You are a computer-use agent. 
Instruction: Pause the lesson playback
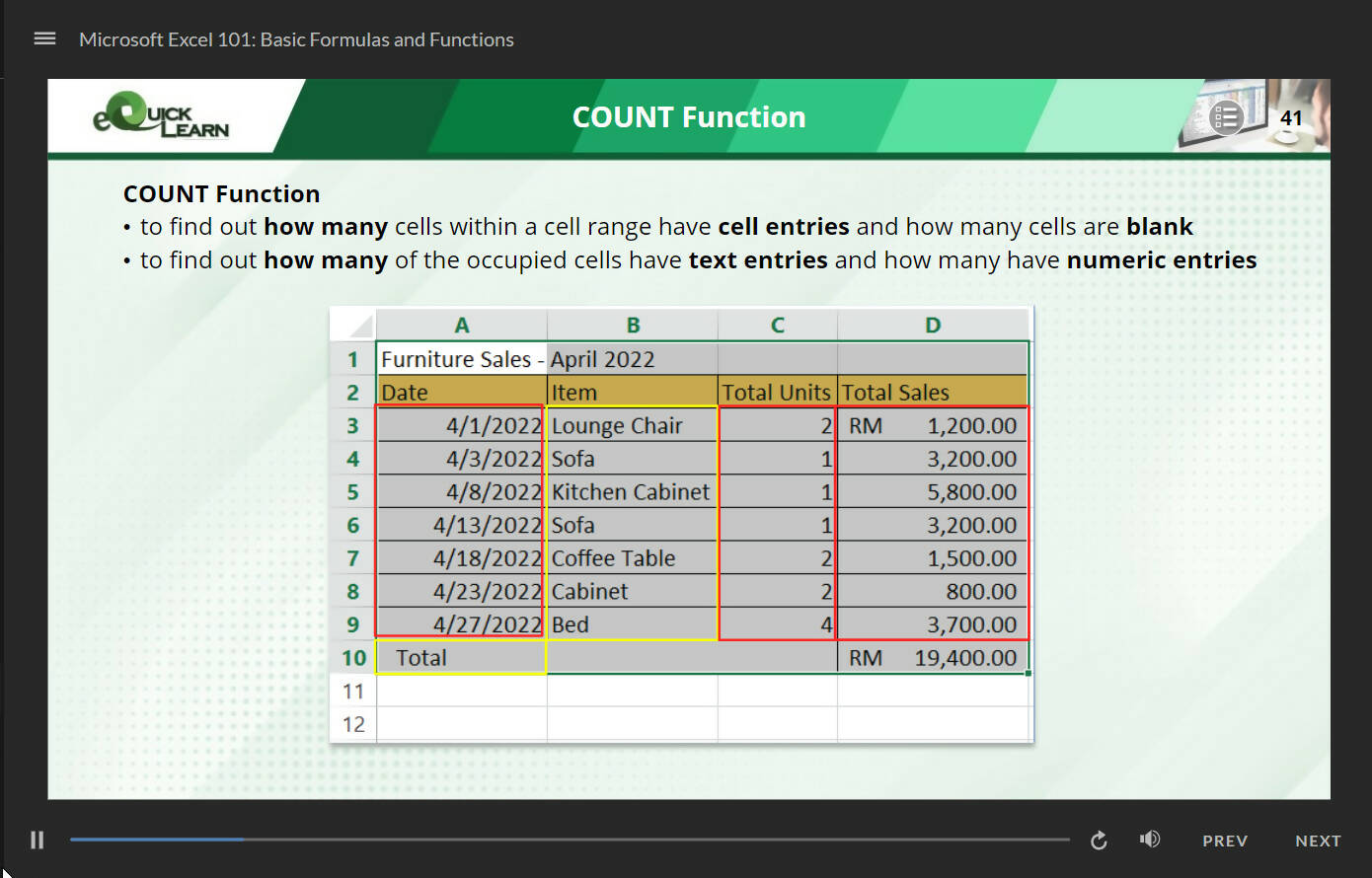point(38,841)
